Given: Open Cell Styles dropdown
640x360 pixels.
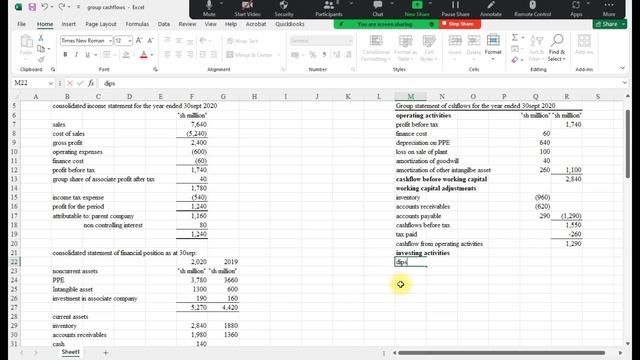Looking at the screenshot, I should [429, 48].
